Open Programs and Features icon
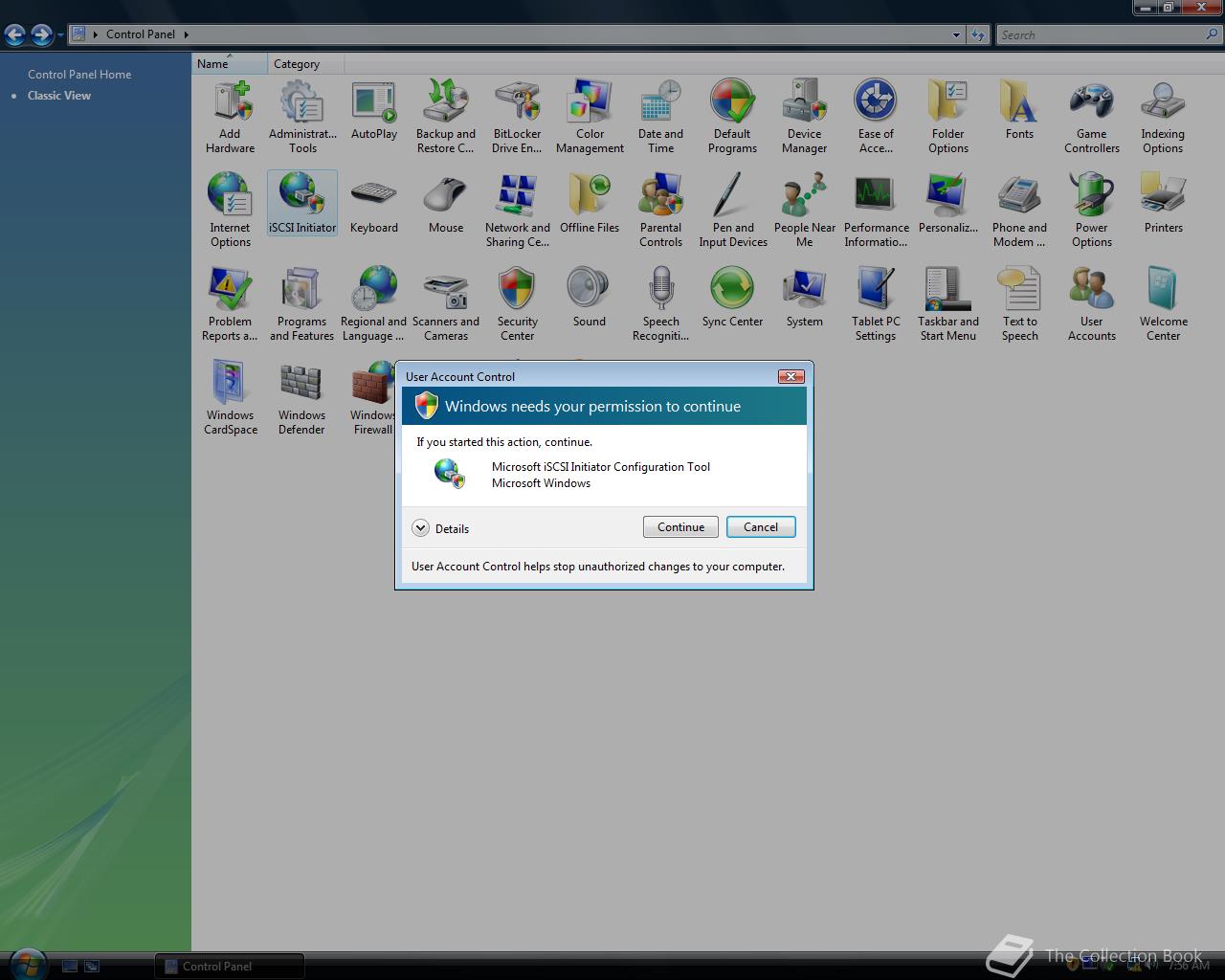Image resolution: width=1225 pixels, height=980 pixels. (x=302, y=304)
